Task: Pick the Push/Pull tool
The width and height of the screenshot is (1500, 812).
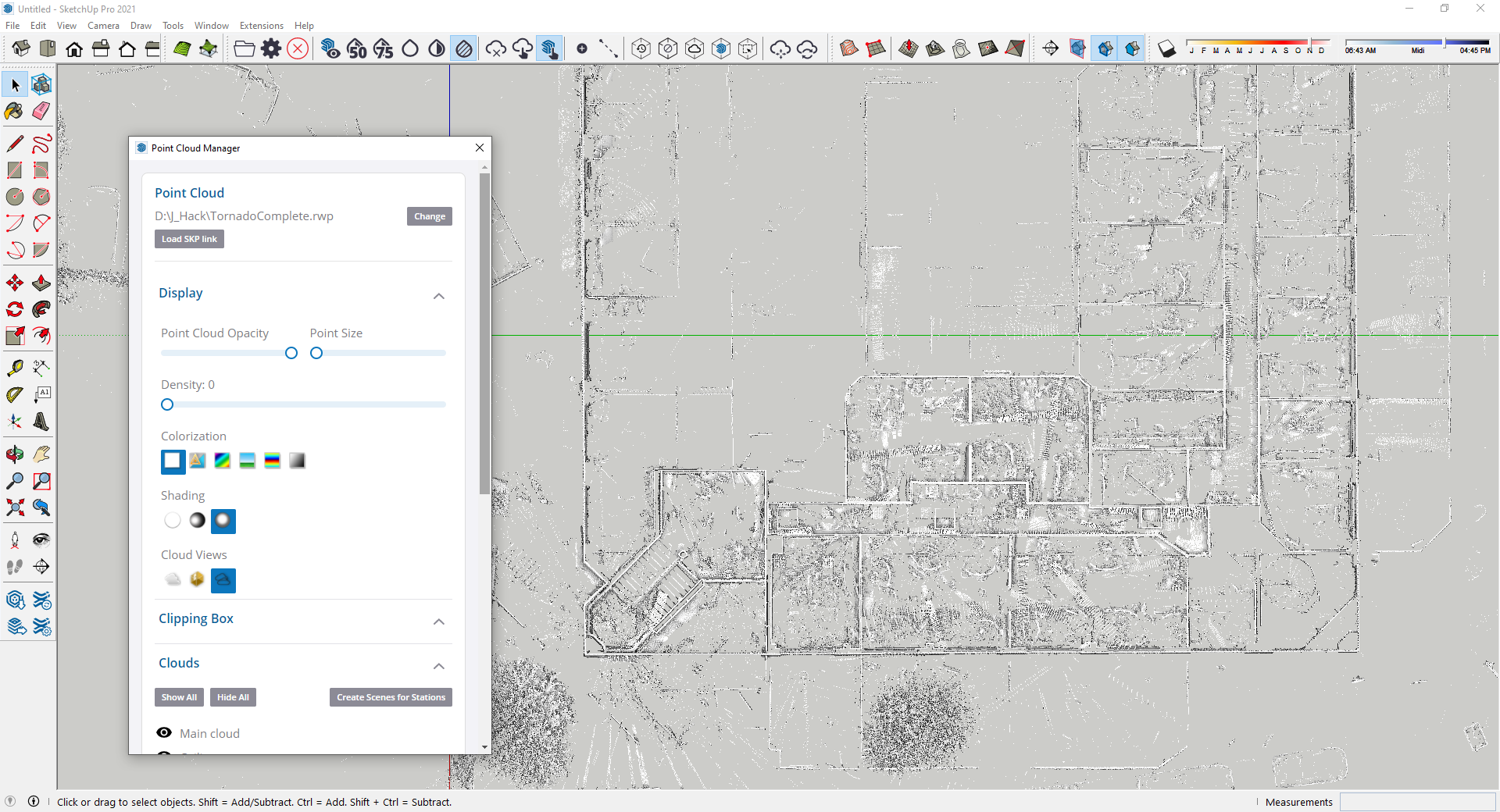Action: [41, 283]
